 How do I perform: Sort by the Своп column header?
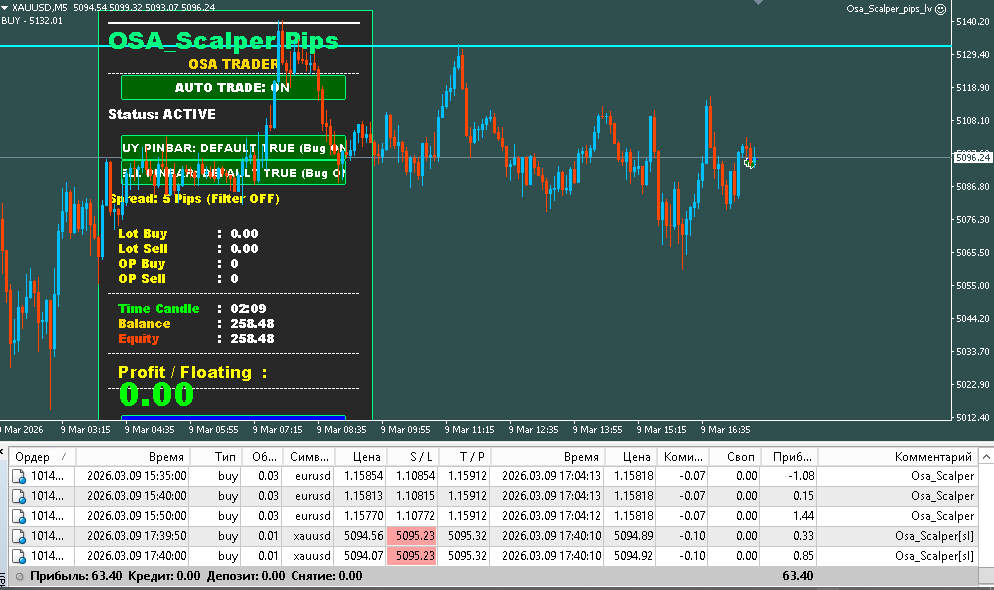pyautogui.click(x=734, y=457)
